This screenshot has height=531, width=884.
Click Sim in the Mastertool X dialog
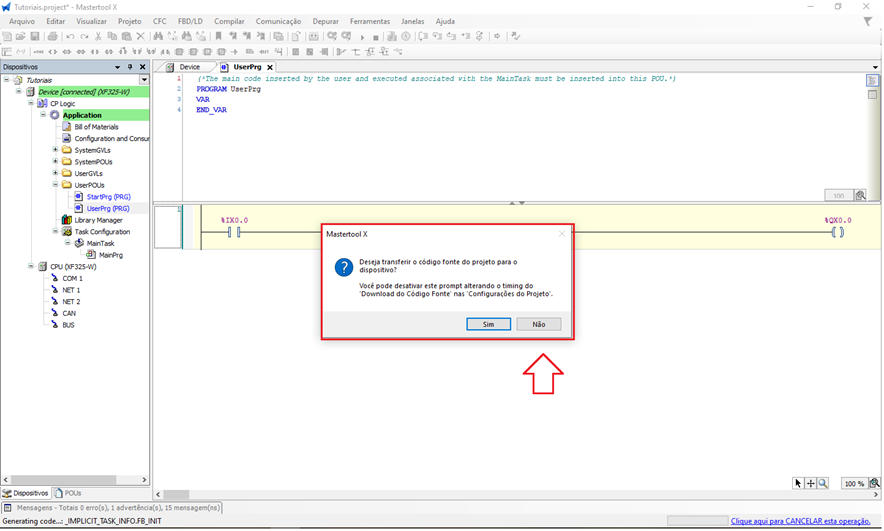click(x=488, y=324)
